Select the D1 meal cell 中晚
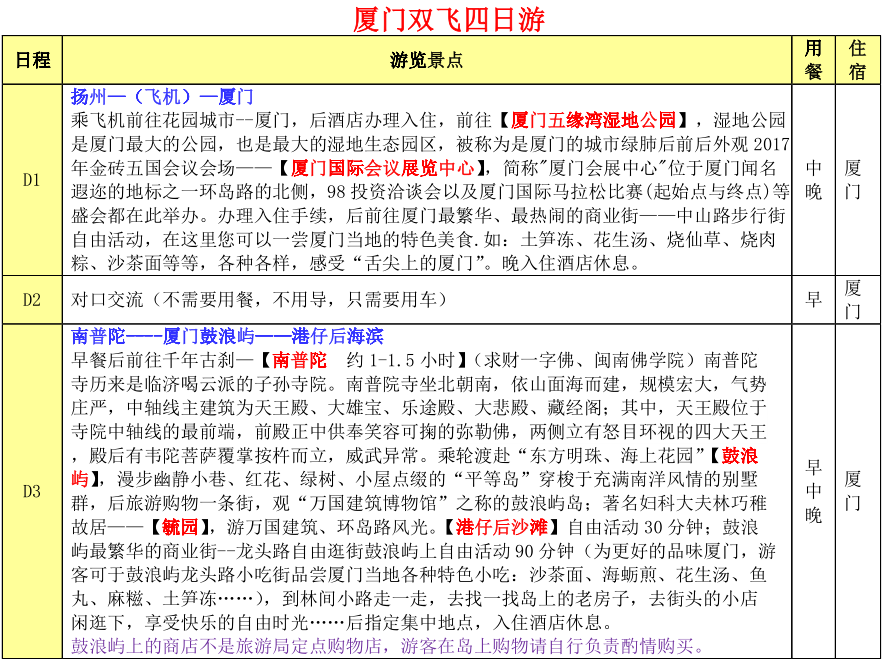The image size is (883, 659). [x=813, y=180]
